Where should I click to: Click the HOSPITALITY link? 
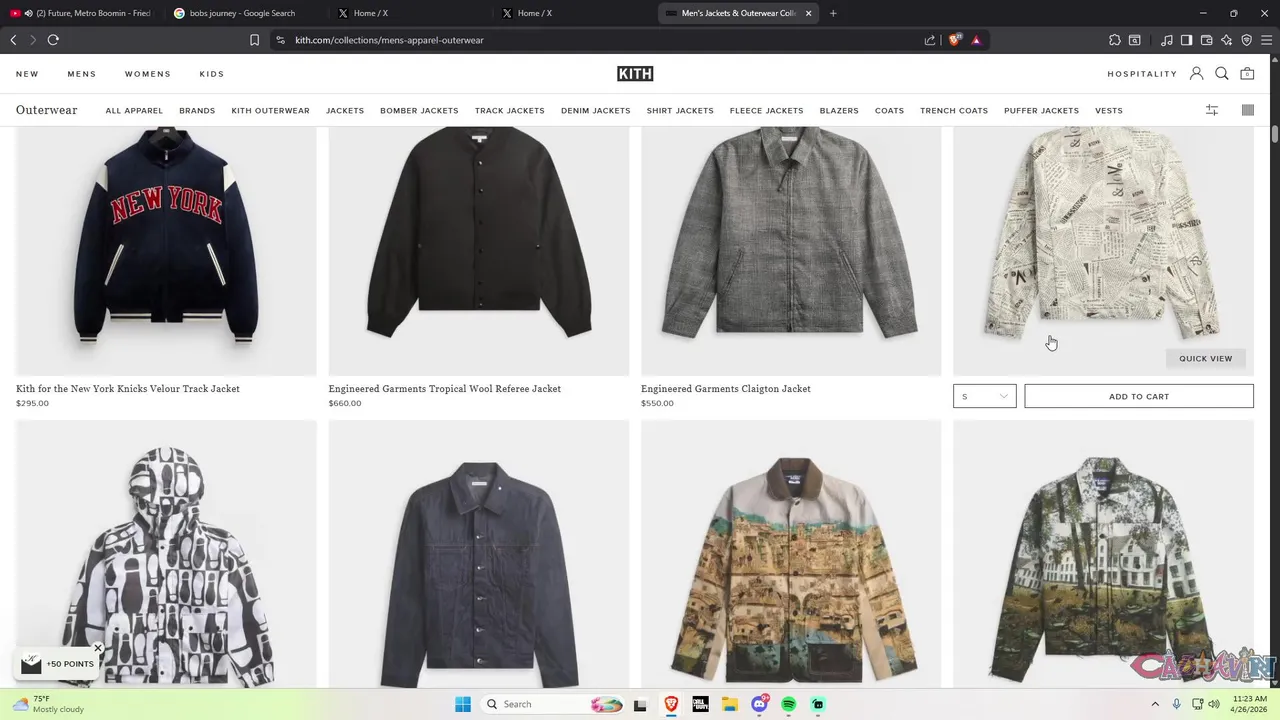1142,74
